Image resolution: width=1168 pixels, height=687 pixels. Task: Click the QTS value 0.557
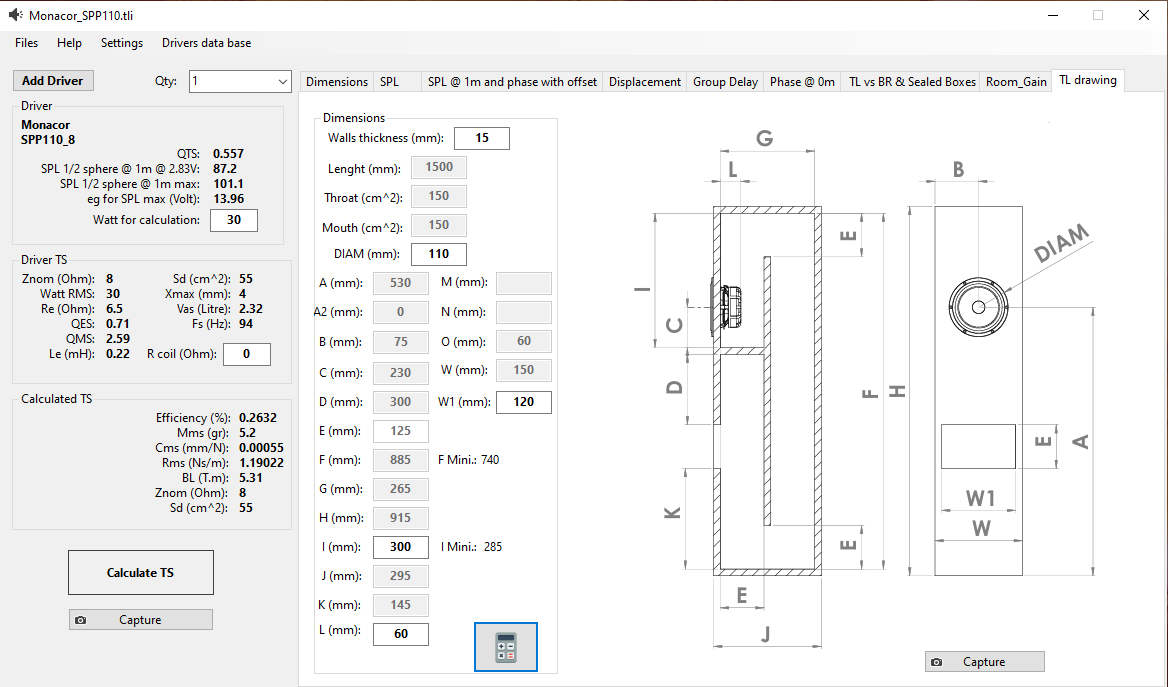point(229,154)
